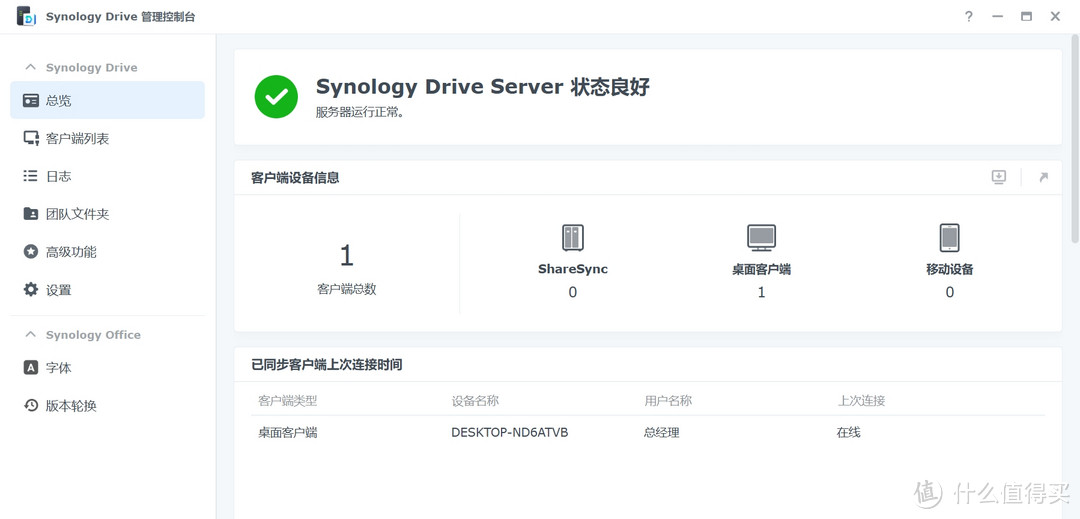Image resolution: width=1080 pixels, height=519 pixels.
Task: Open the client info panel arrow icon
Action: [x=1043, y=177]
